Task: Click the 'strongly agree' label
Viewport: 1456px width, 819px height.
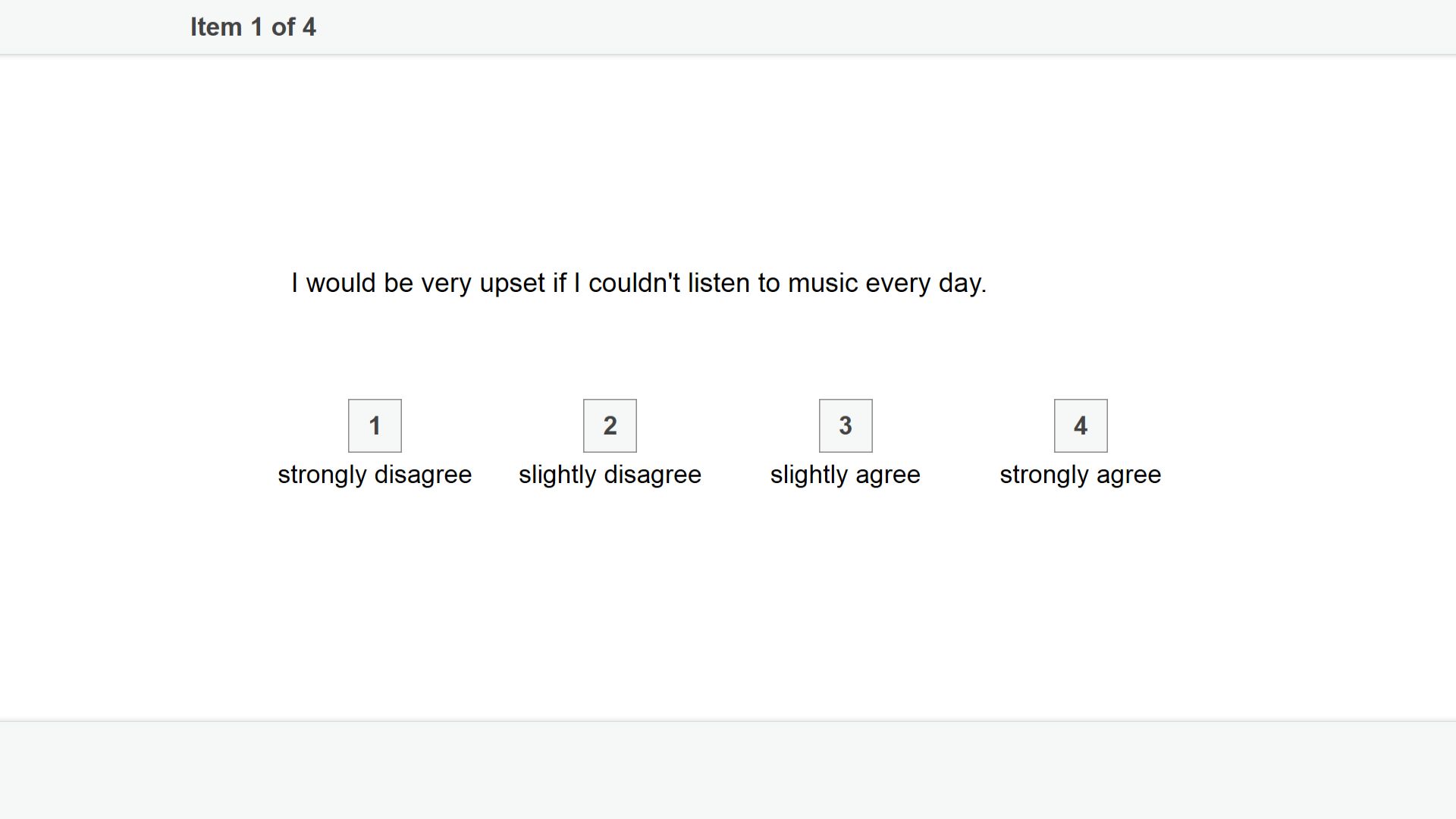Action: click(1081, 475)
